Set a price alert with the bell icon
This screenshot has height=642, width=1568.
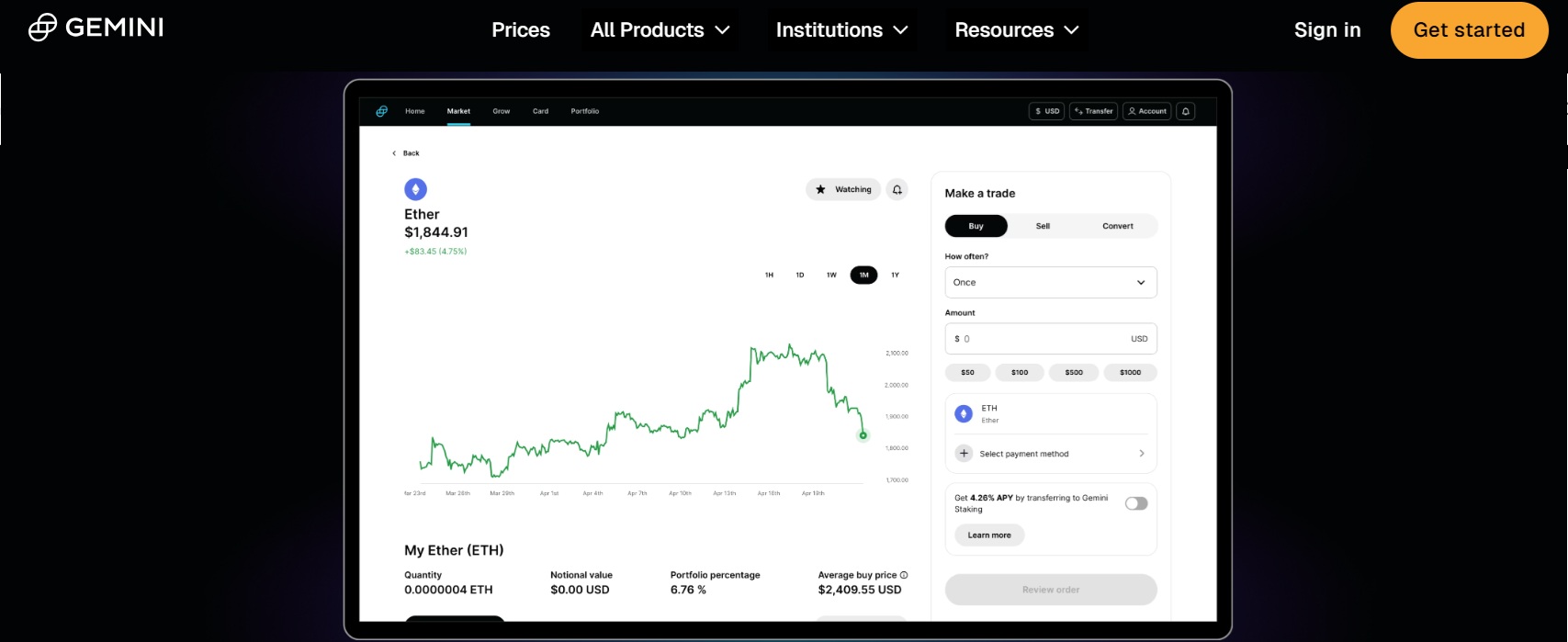tap(897, 189)
